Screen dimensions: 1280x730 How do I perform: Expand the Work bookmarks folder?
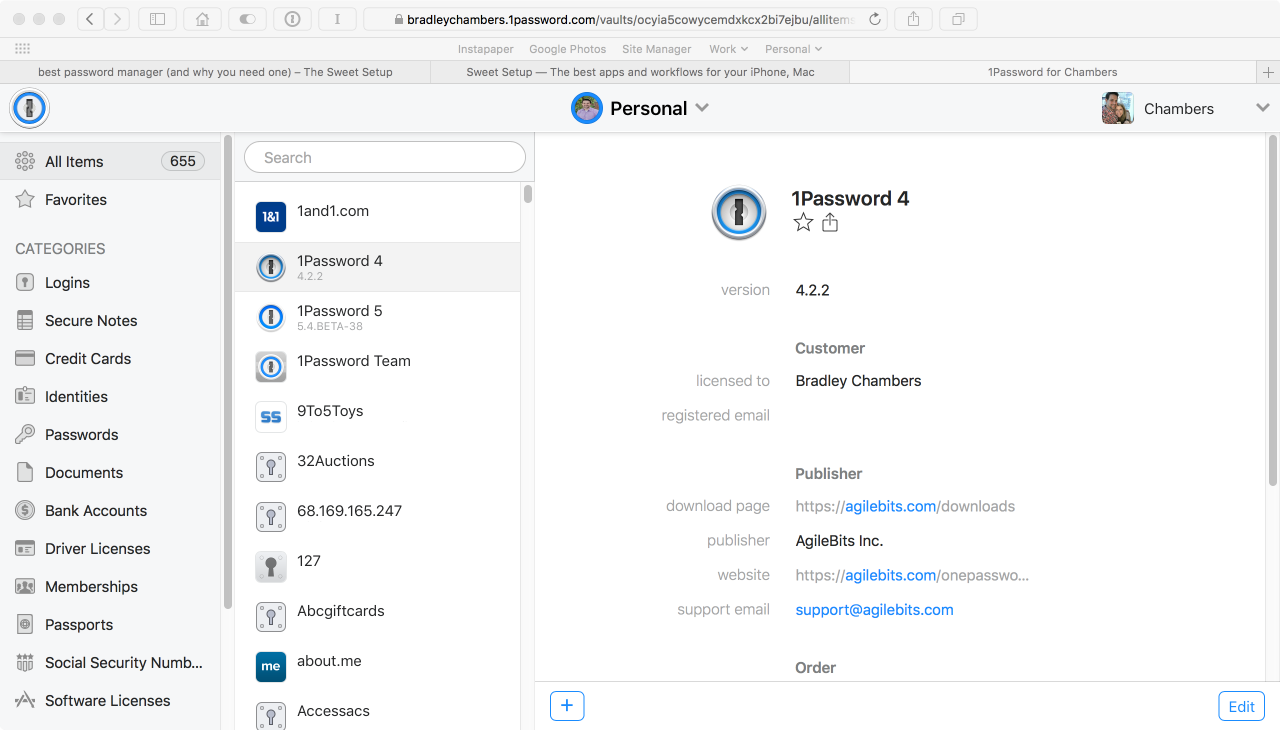(x=728, y=49)
